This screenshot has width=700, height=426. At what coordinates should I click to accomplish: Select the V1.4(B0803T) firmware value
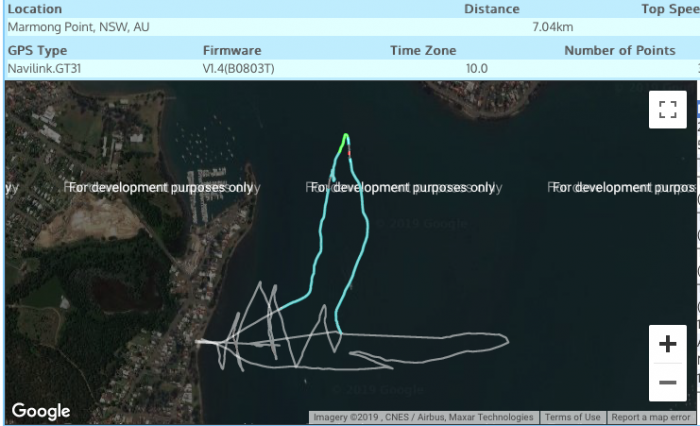click(x=238, y=68)
